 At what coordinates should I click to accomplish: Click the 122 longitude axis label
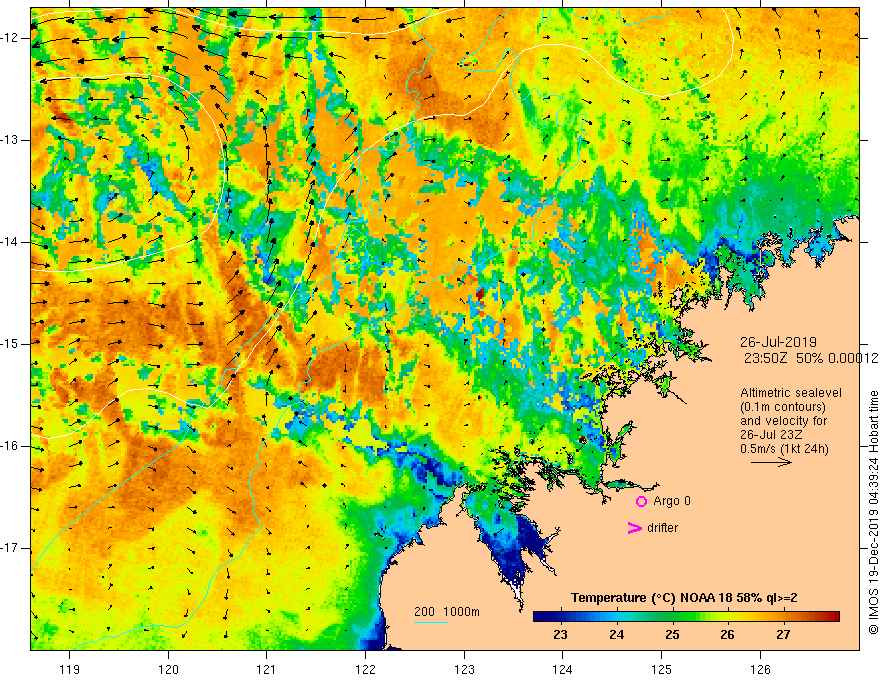(365, 670)
